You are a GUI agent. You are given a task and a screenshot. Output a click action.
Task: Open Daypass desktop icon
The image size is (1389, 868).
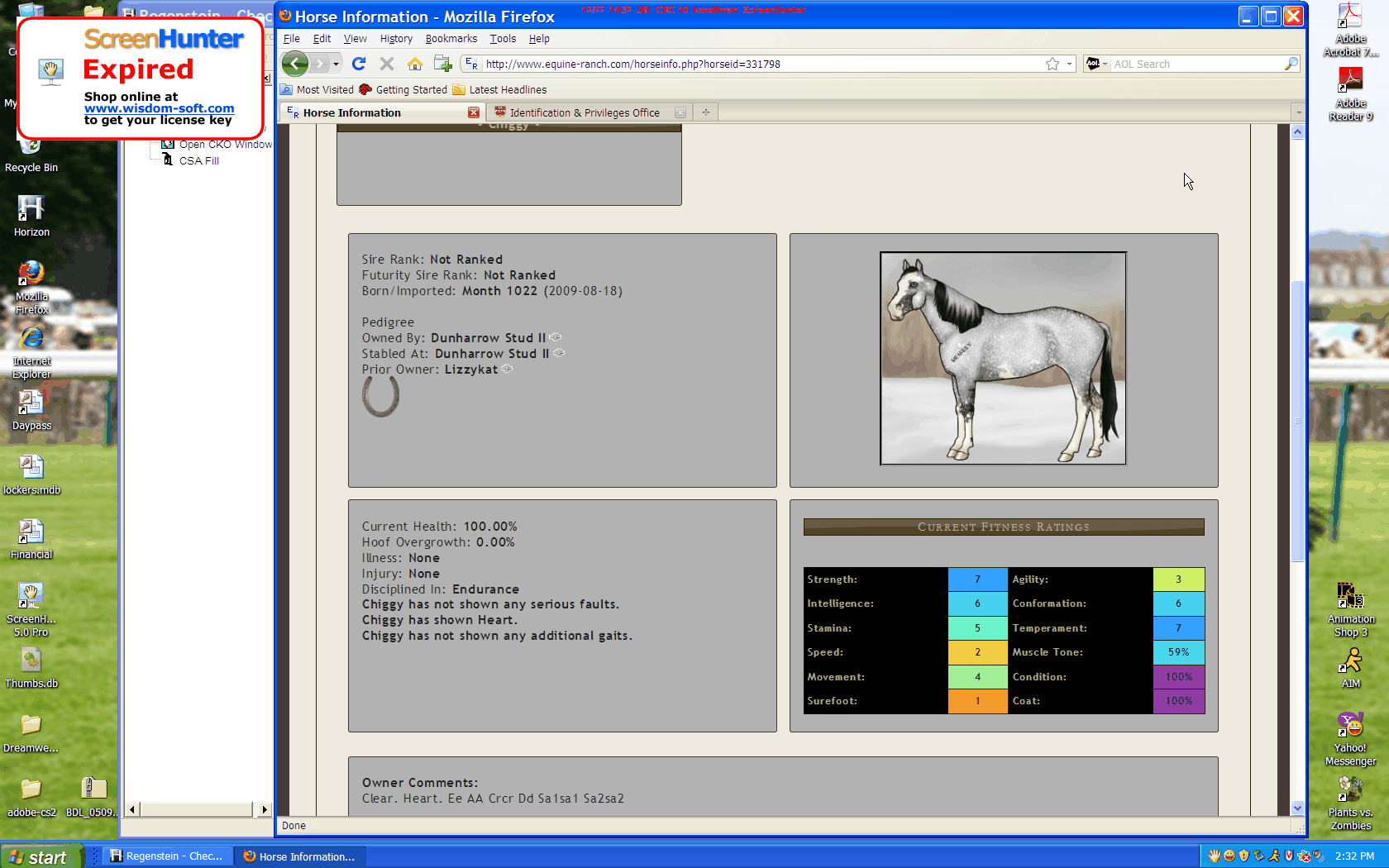(31, 411)
